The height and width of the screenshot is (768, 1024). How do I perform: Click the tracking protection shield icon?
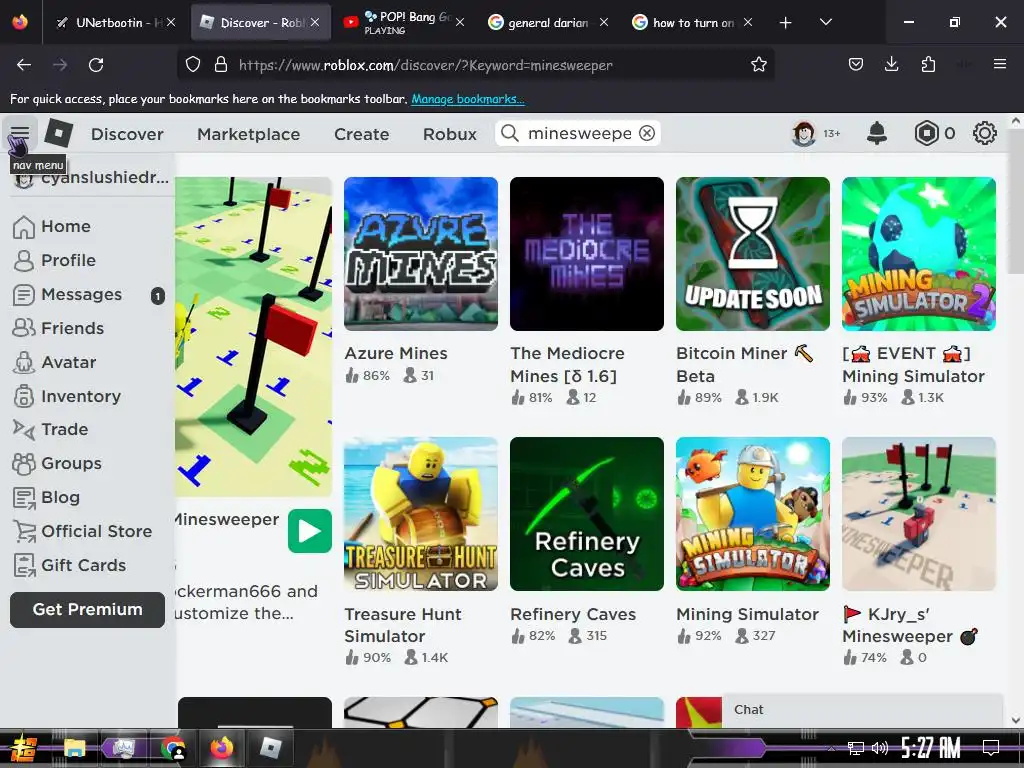tap(193, 65)
